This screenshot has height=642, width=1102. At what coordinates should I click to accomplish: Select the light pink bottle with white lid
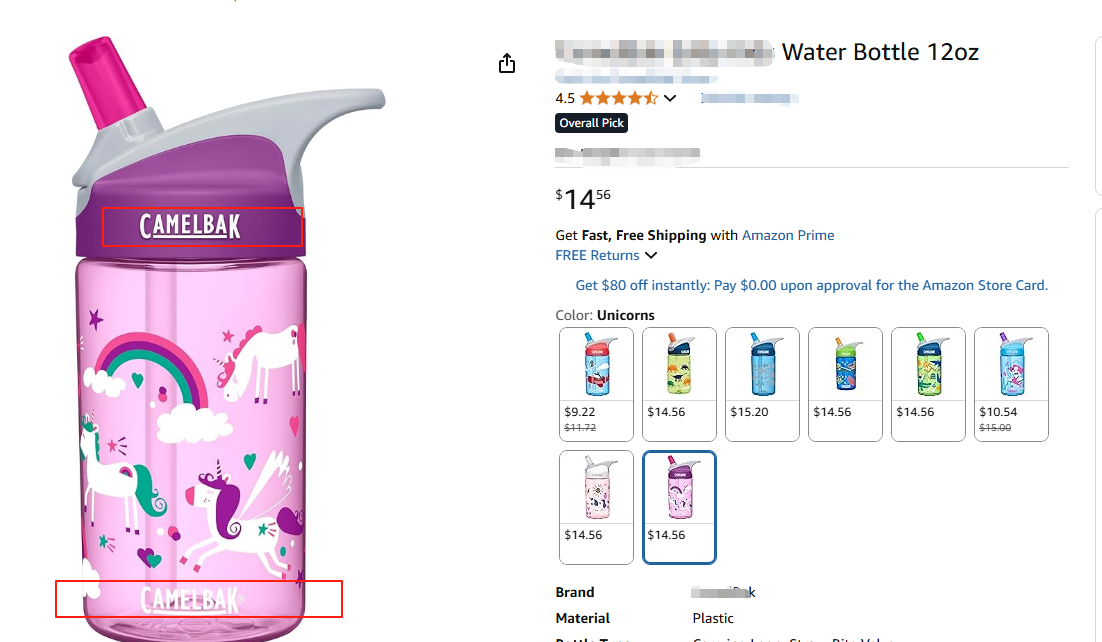click(597, 506)
